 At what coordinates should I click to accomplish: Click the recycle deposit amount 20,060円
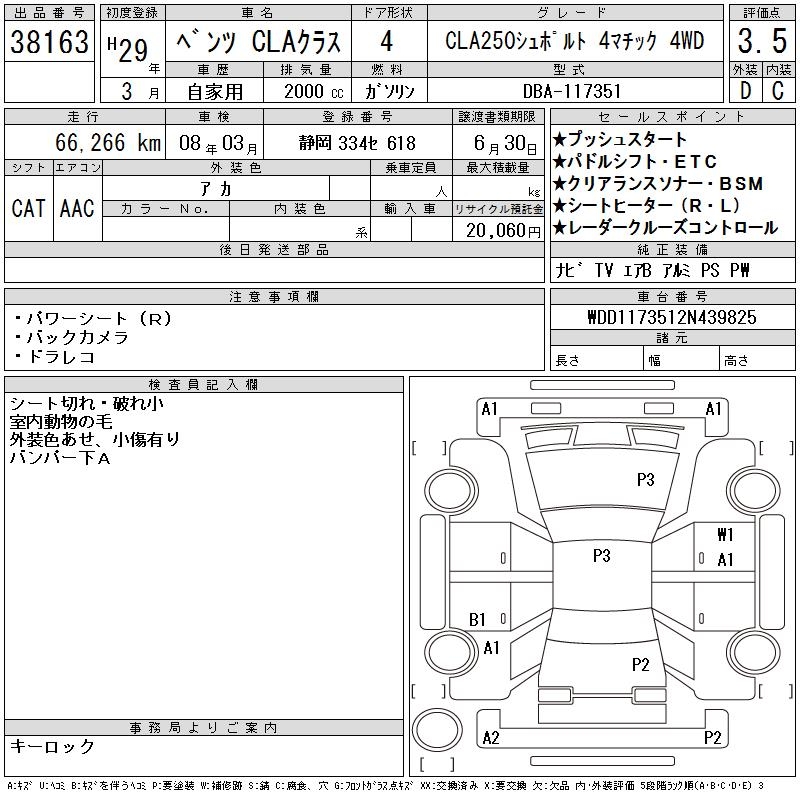(x=497, y=230)
